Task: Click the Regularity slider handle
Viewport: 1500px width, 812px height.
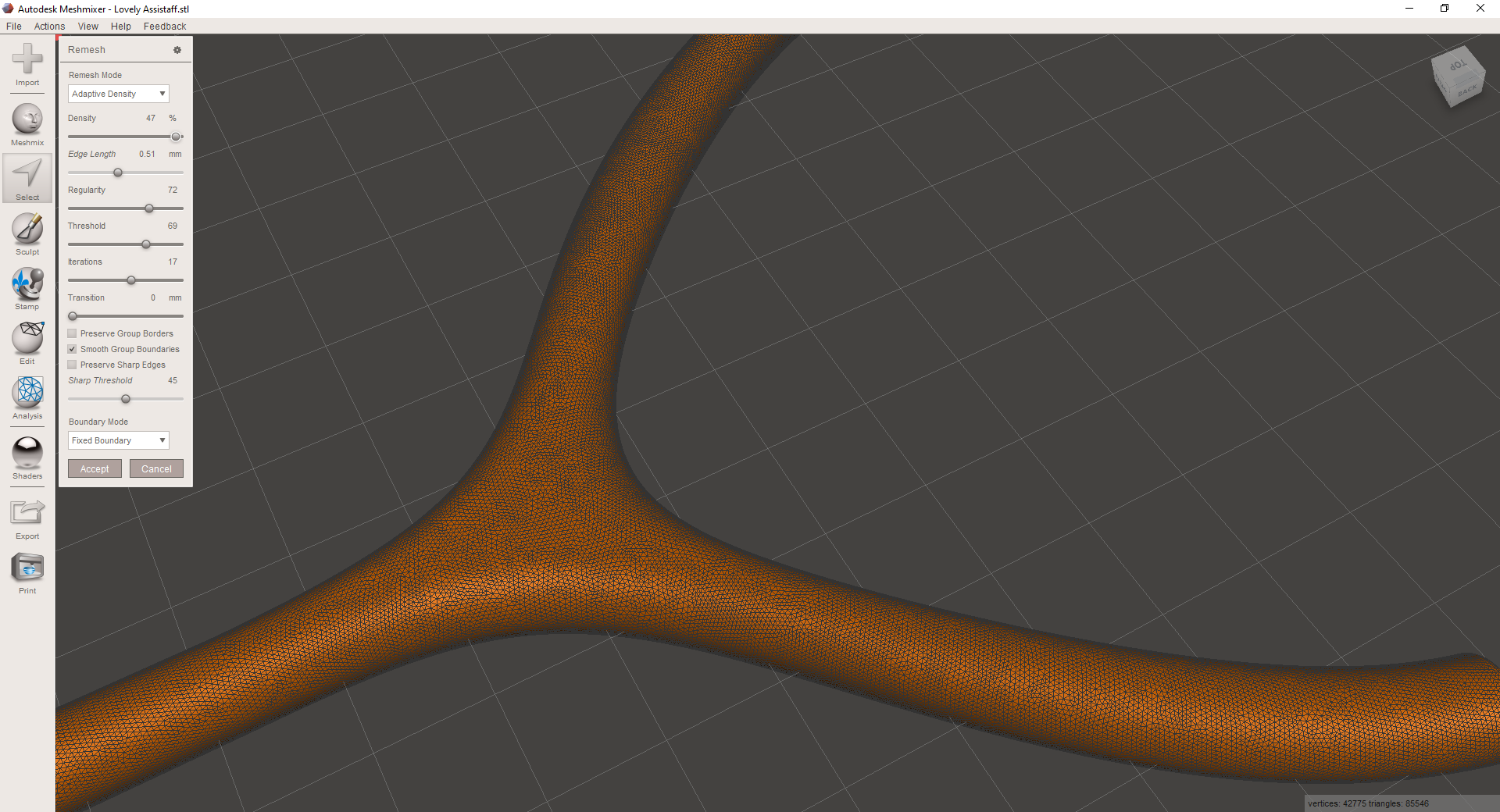Action: point(149,208)
